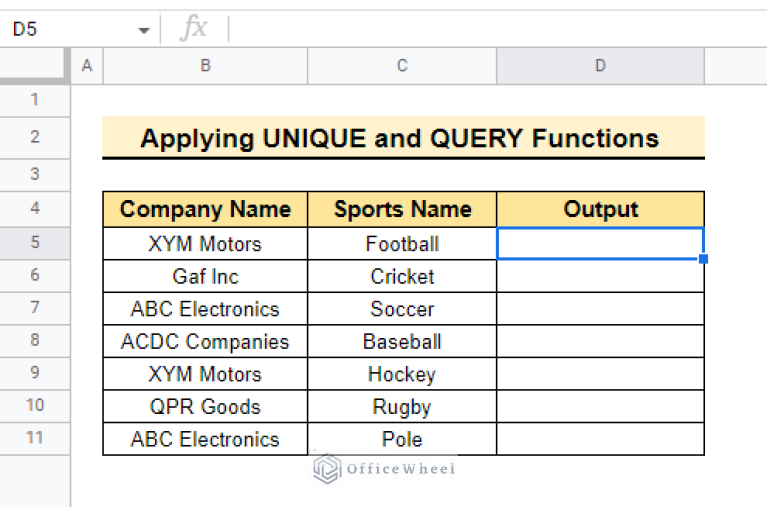Screen dimensions: 767x507
Task: Select column A header
Action: point(87,66)
